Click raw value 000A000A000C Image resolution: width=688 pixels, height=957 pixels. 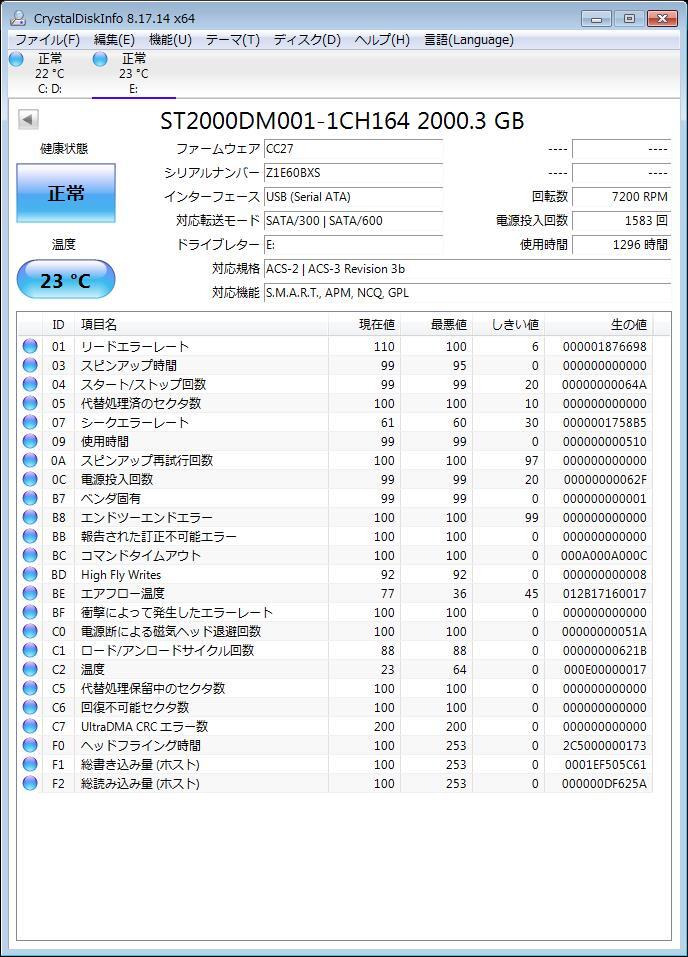pos(604,555)
